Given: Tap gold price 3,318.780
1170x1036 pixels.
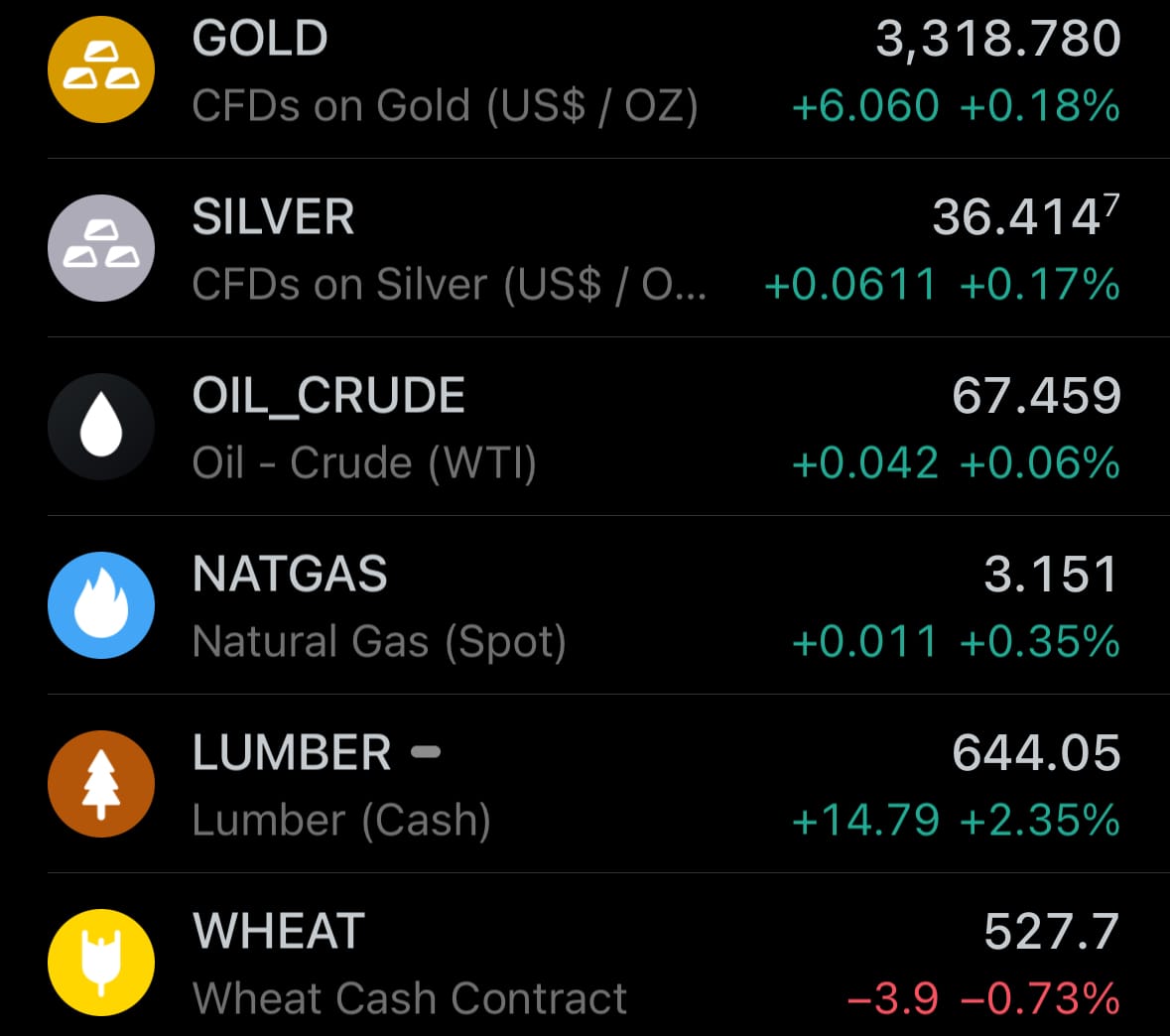Looking at the screenshot, I should coord(997,39).
